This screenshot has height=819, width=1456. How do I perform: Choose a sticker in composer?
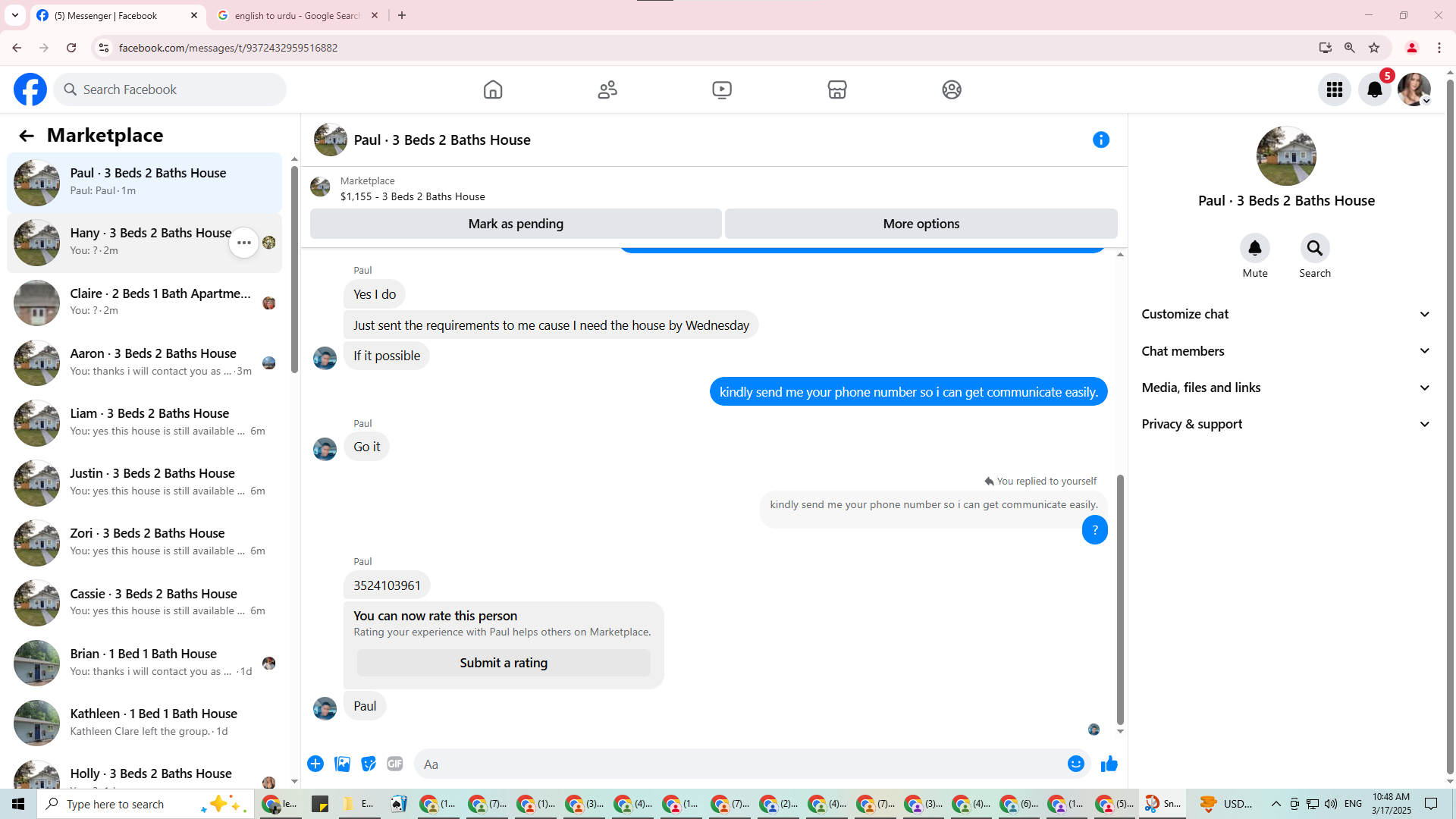coord(369,764)
